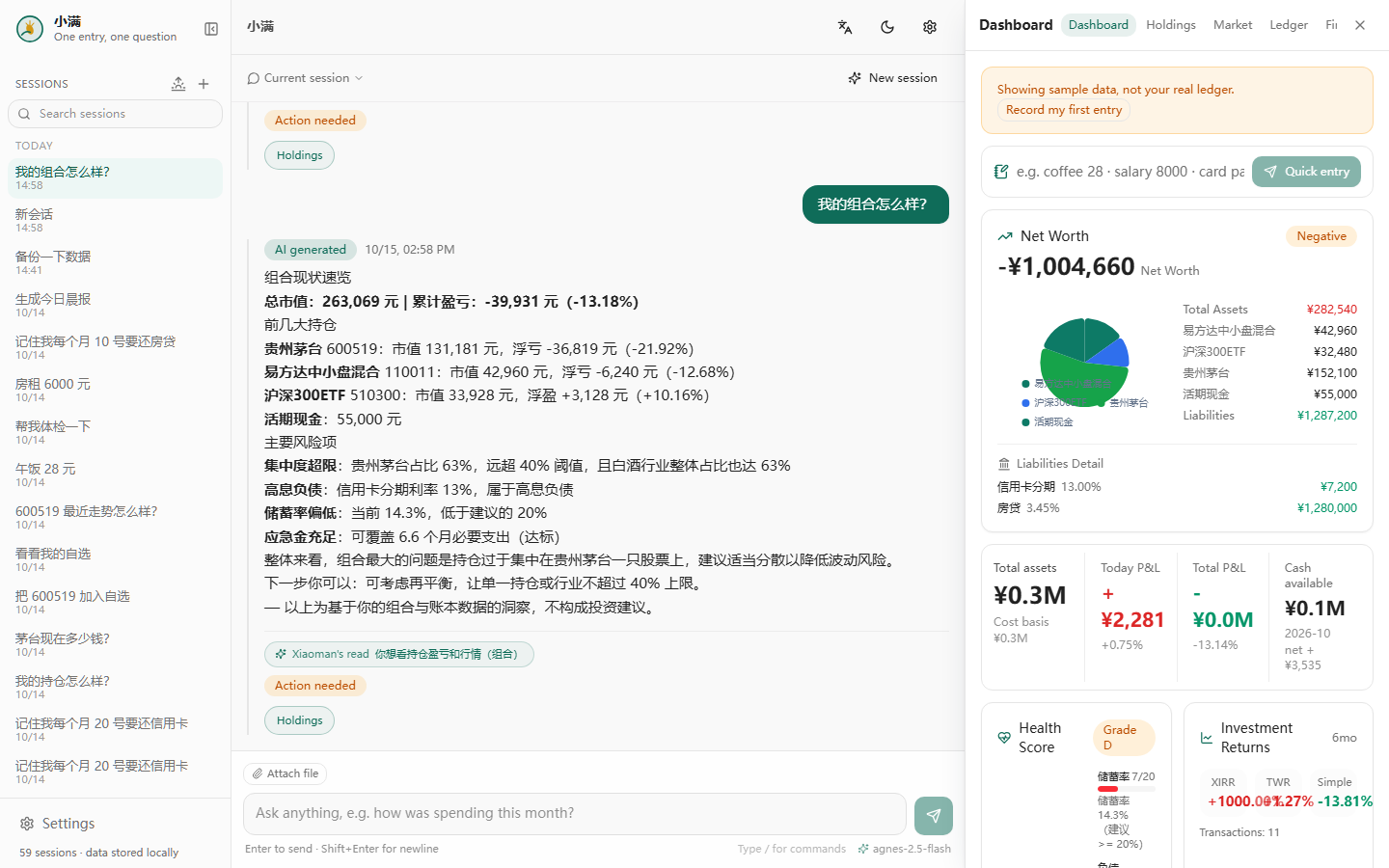Image resolution: width=1389 pixels, height=868 pixels.
Task: Click the export sessions icon
Action: point(178,84)
